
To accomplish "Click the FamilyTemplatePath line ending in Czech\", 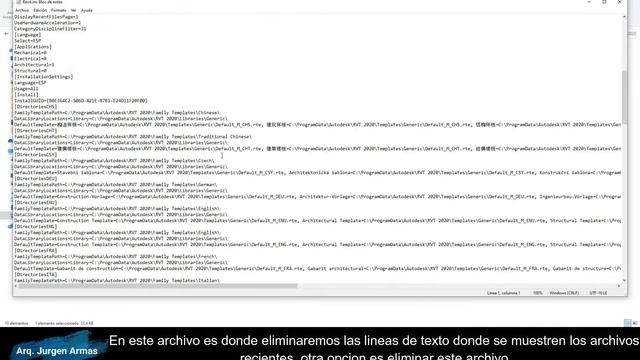I will click(x=114, y=161).
